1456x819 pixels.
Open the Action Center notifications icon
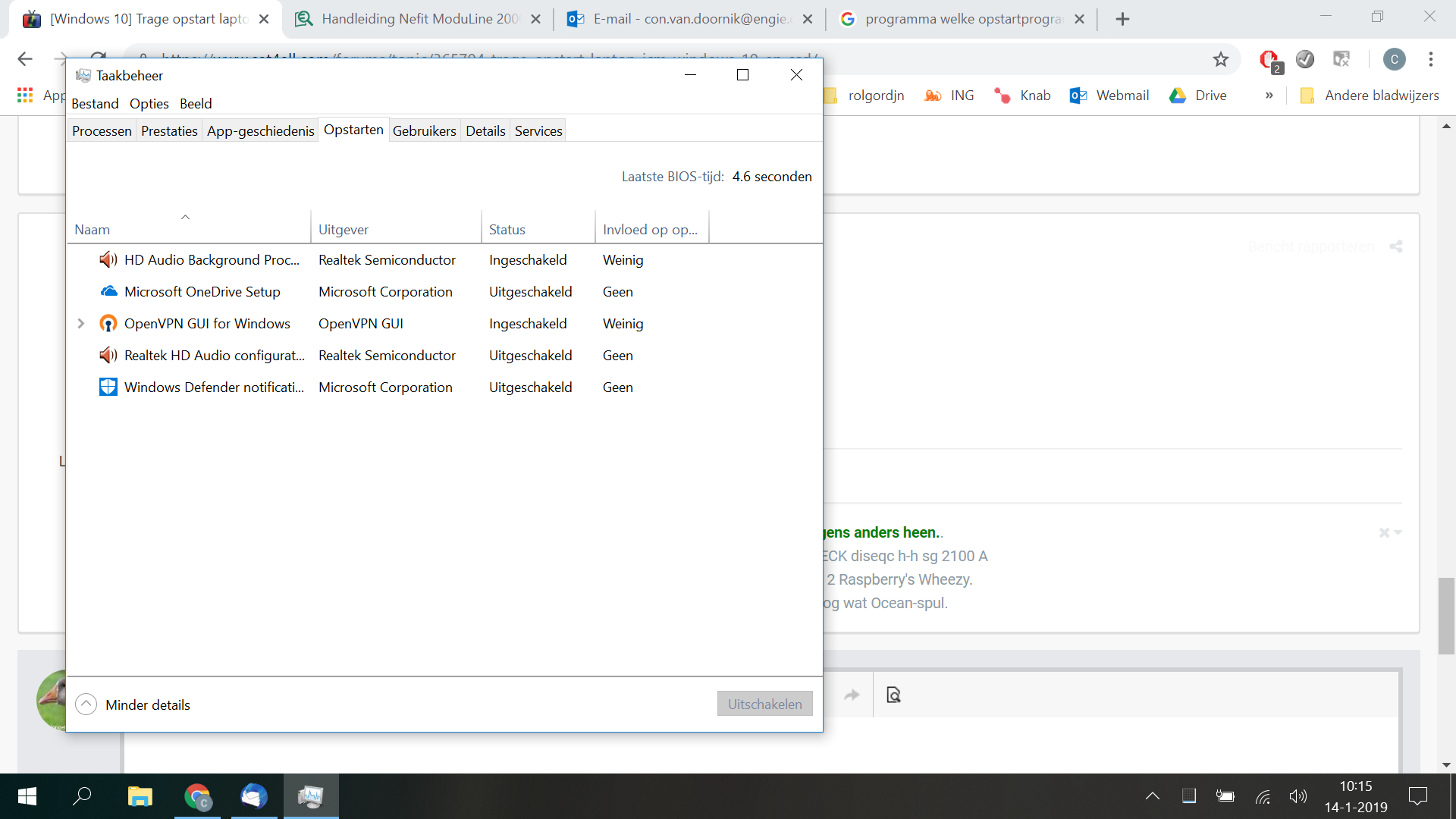tap(1417, 796)
